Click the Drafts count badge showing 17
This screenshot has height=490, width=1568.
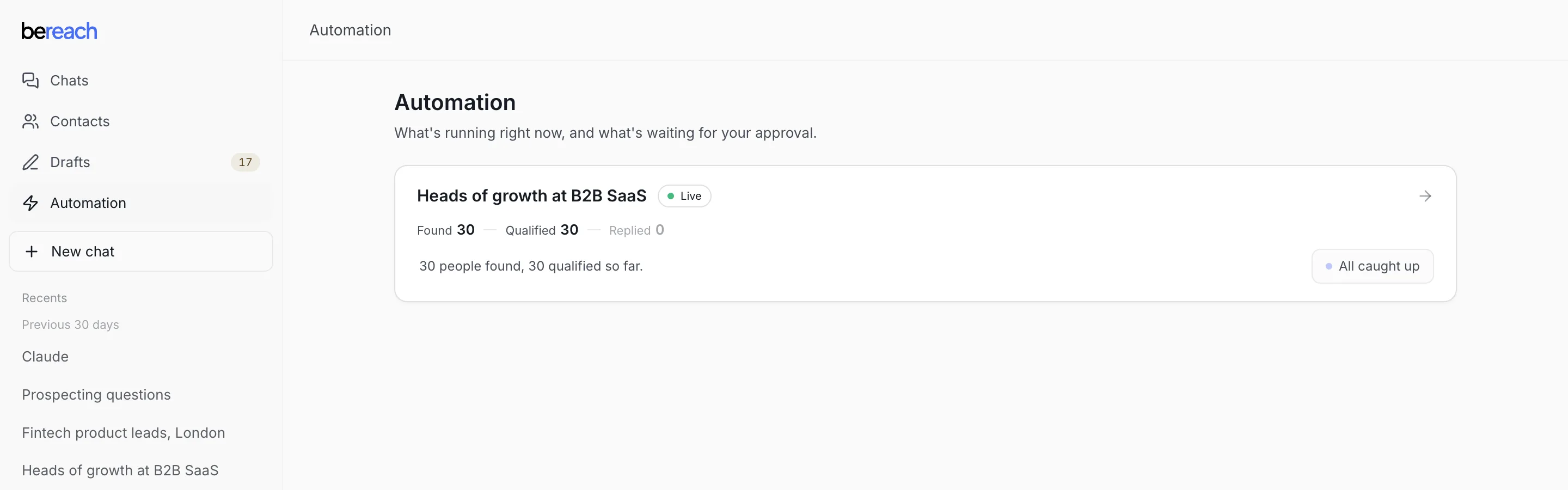(x=246, y=162)
